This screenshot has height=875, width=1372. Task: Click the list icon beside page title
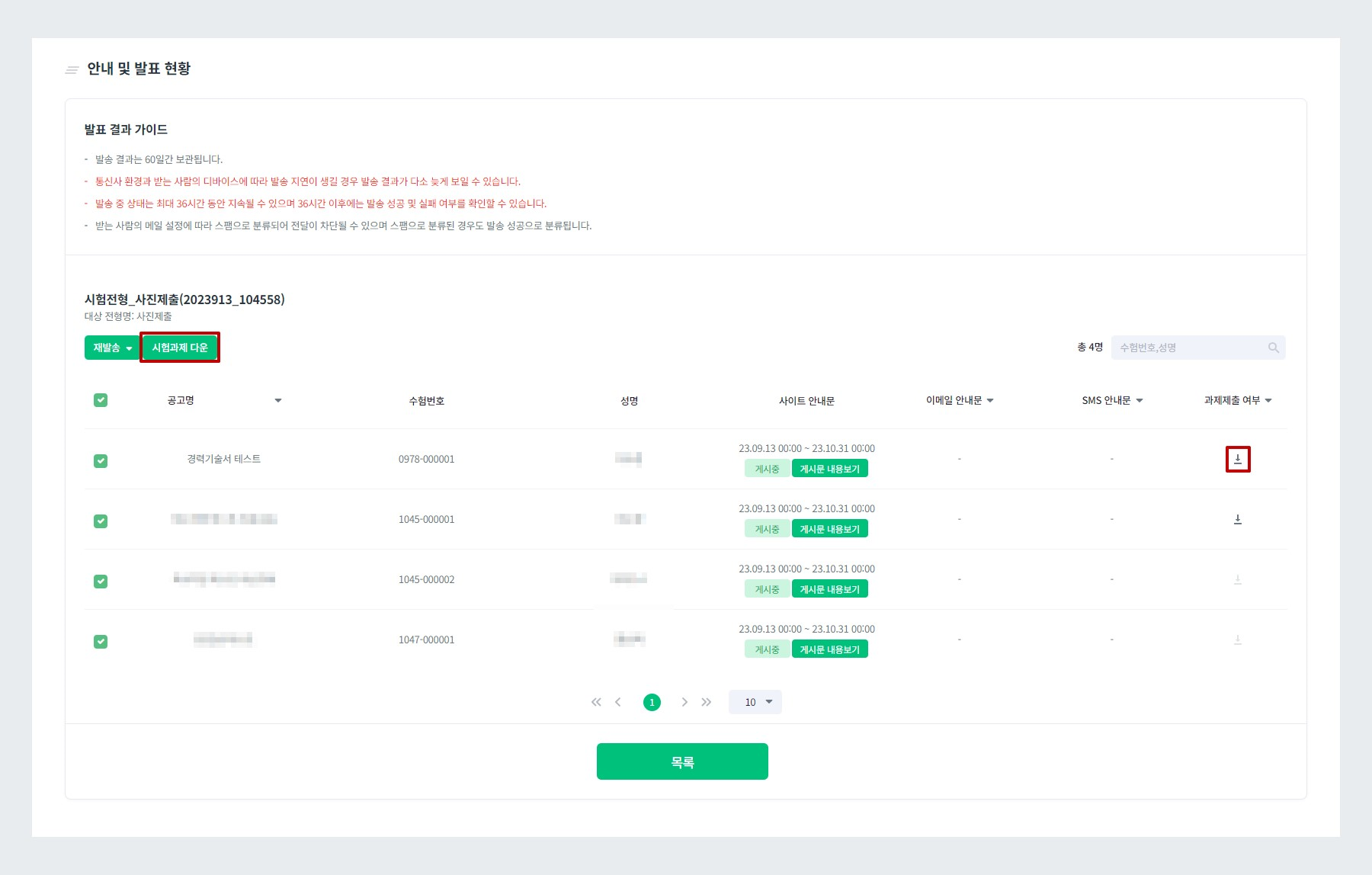(x=72, y=69)
